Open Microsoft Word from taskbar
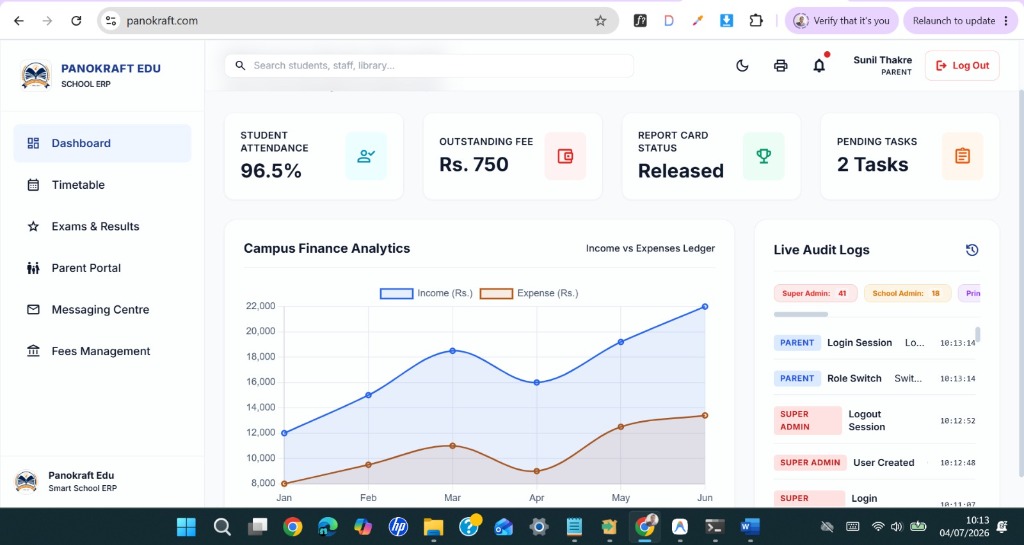The height and width of the screenshot is (545, 1024). tap(750, 527)
